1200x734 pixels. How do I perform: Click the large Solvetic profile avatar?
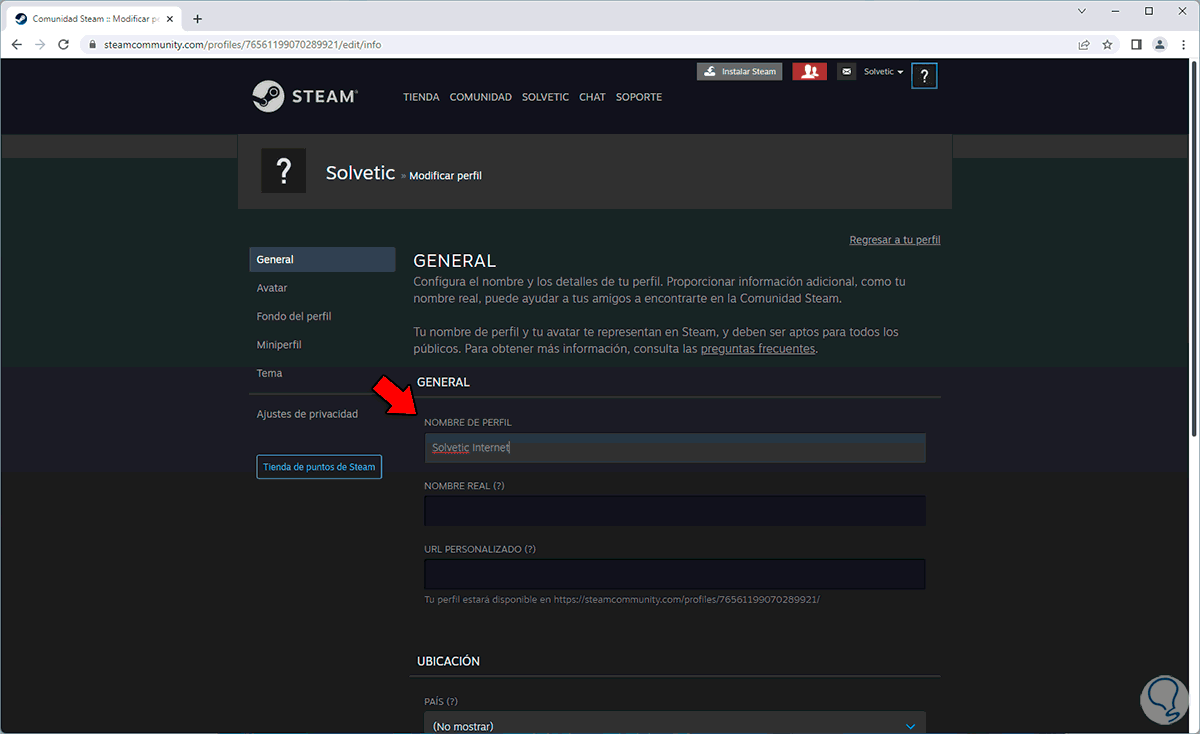click(x=284, y=172)
